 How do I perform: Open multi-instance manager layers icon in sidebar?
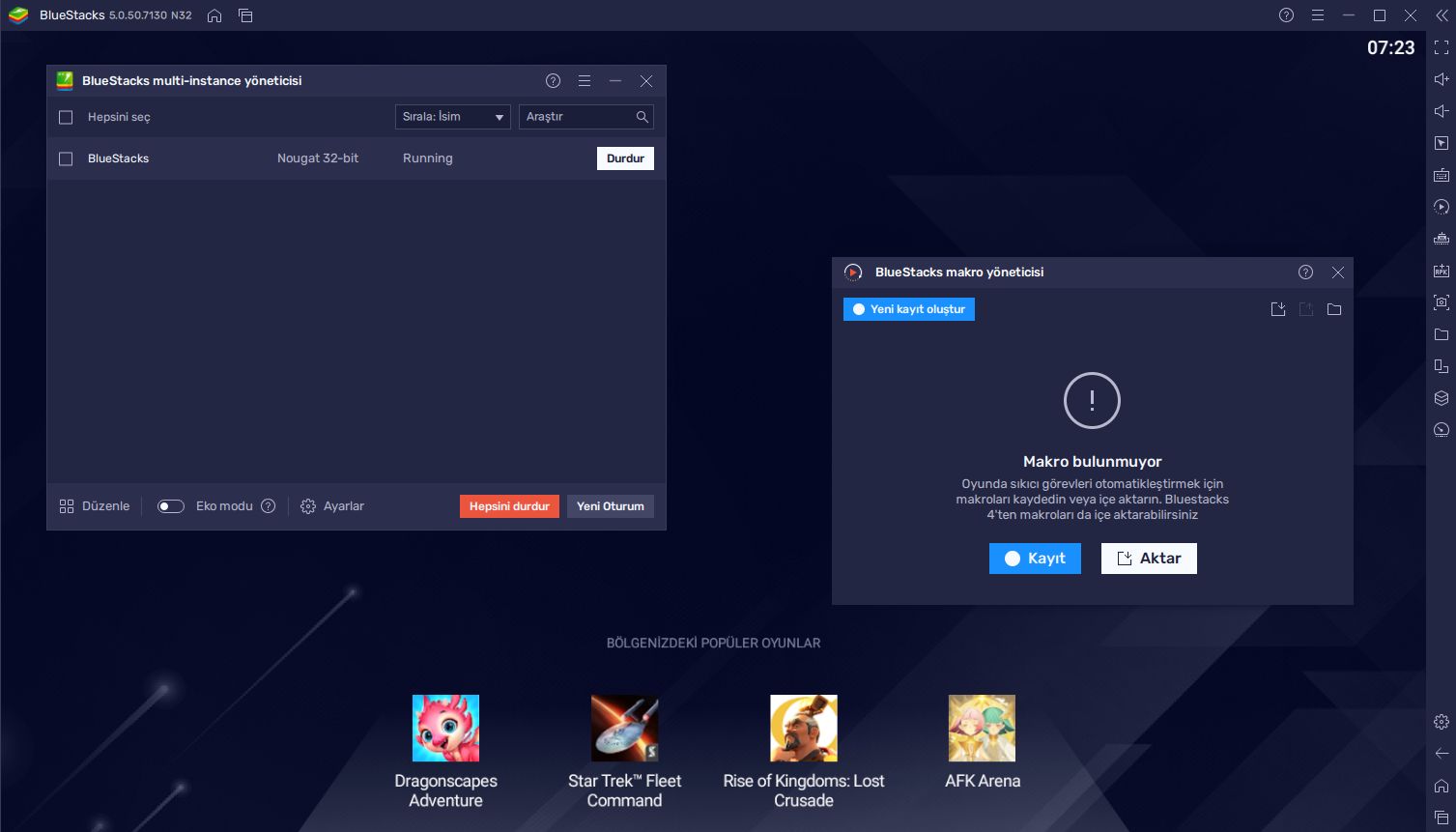coord(1441,398)
